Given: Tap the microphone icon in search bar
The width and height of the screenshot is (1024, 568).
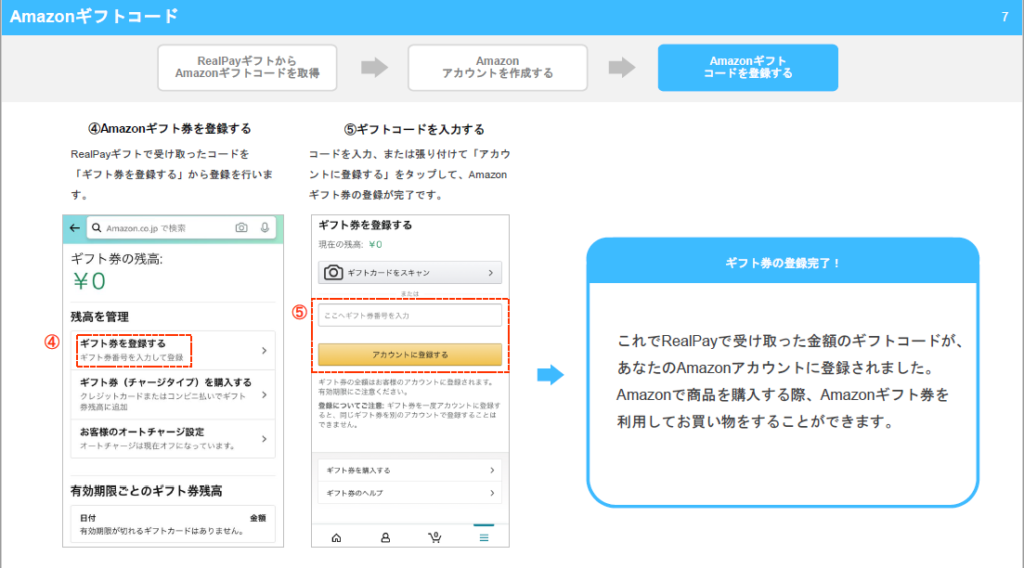Looking at the screenshot, I should pos(264,227).
